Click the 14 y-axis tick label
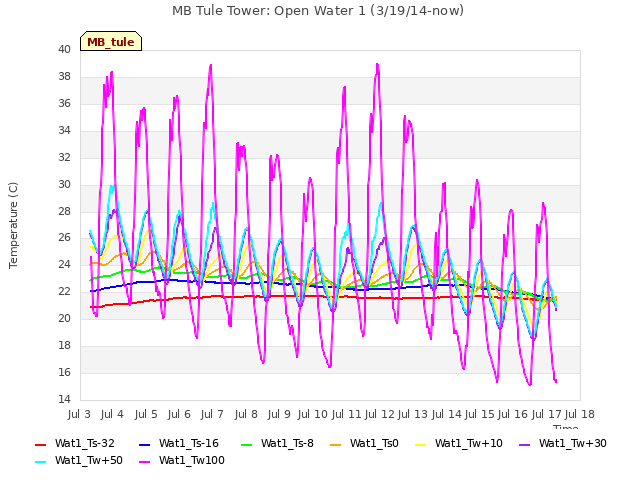The height and width of the screenshot is (480, 640). tap(64, 399)
